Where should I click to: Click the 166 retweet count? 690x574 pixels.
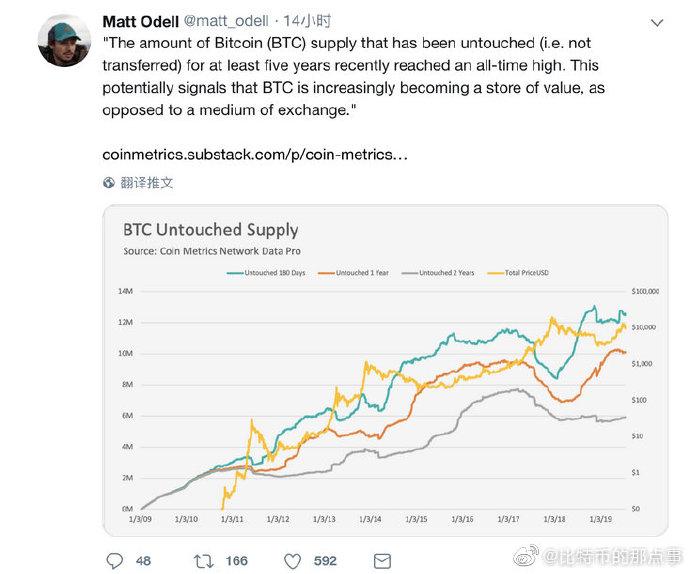tap(236, 560)
